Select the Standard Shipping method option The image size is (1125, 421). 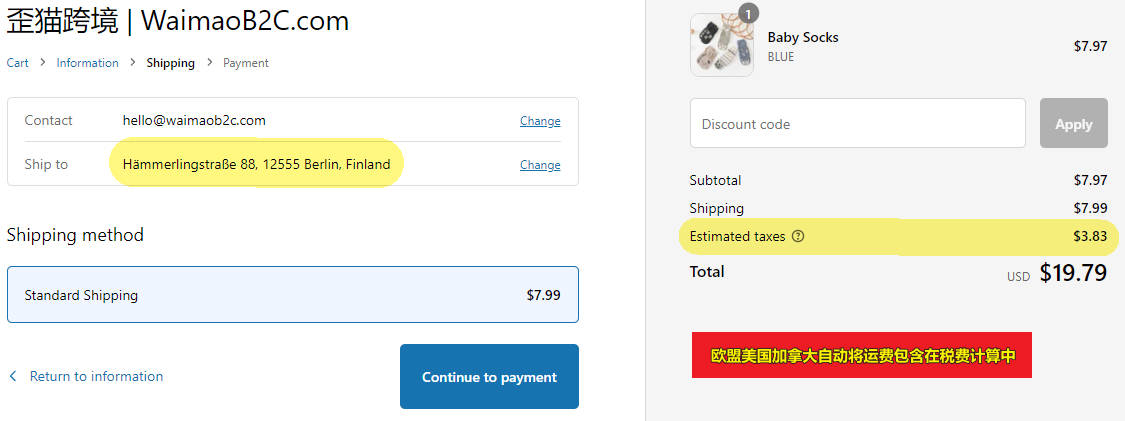(293, 295)
